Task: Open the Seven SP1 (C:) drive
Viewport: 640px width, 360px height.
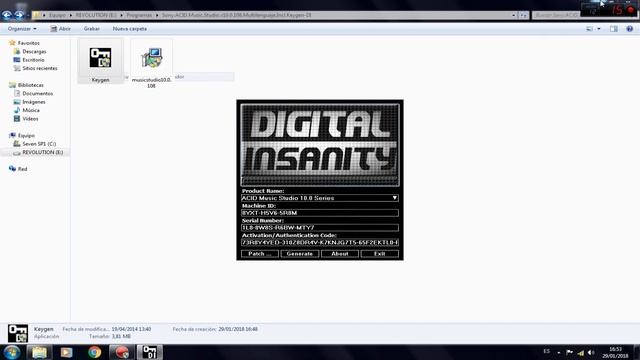Action: point(39,144)
